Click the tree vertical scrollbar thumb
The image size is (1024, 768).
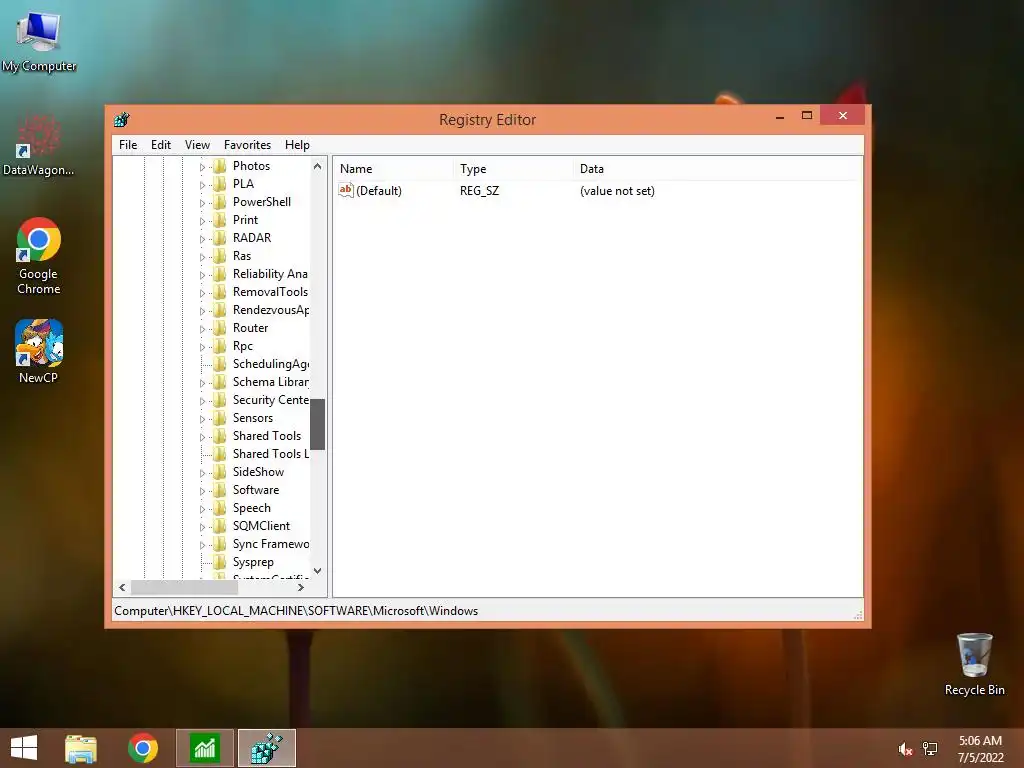(317, 424)
